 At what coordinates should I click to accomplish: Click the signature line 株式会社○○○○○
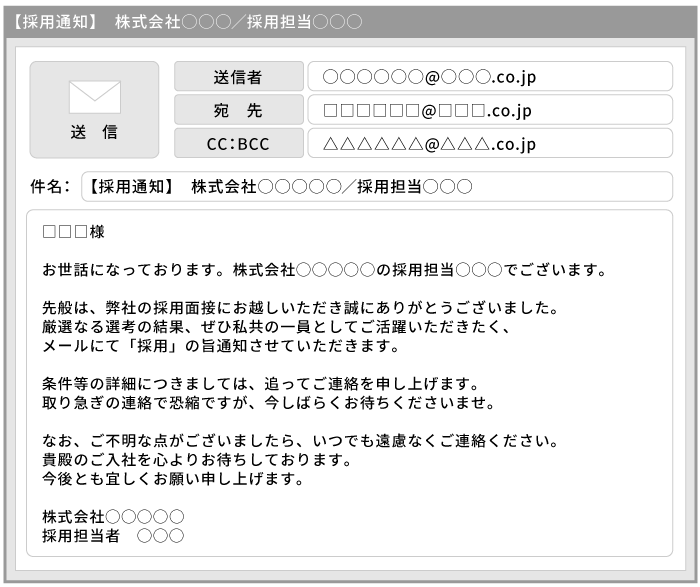point(113,516)
